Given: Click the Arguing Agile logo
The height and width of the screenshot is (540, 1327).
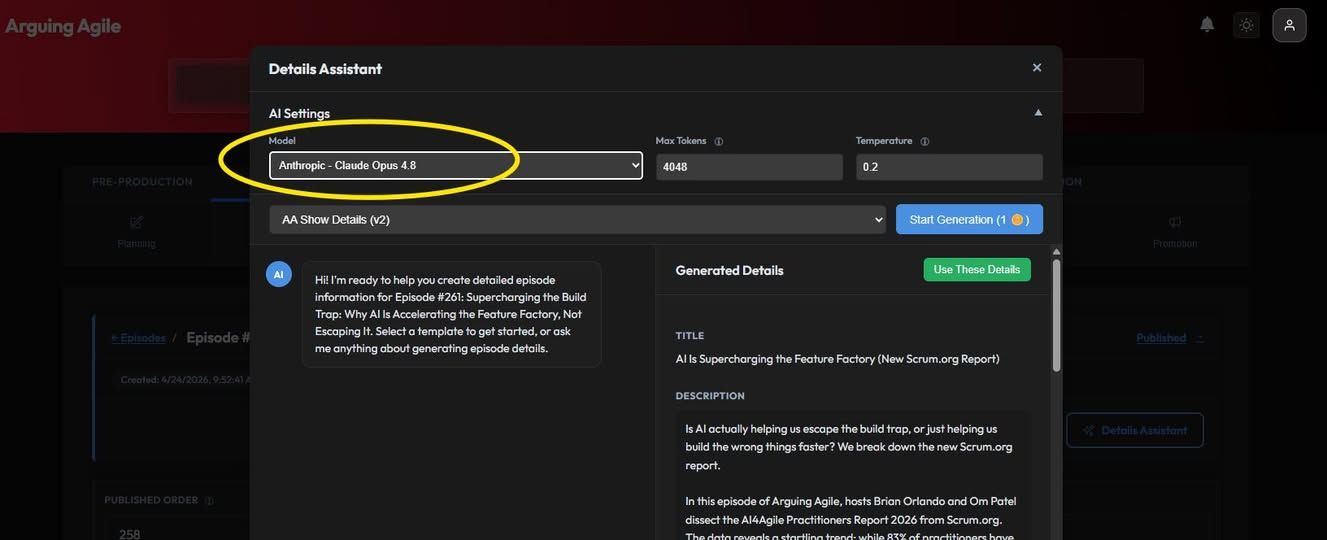Looking at the screenshot, I should [x=63, y=26].
